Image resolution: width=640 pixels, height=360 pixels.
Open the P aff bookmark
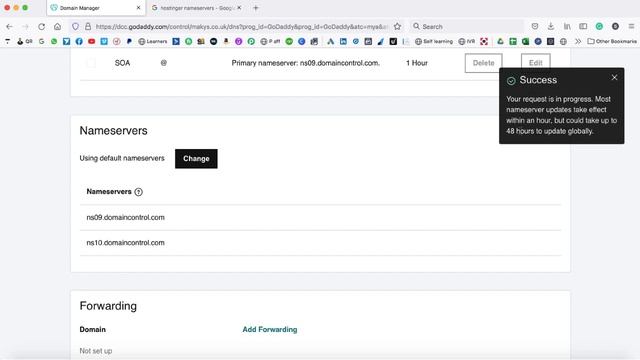pyautogui.click(x=270, y=41)
